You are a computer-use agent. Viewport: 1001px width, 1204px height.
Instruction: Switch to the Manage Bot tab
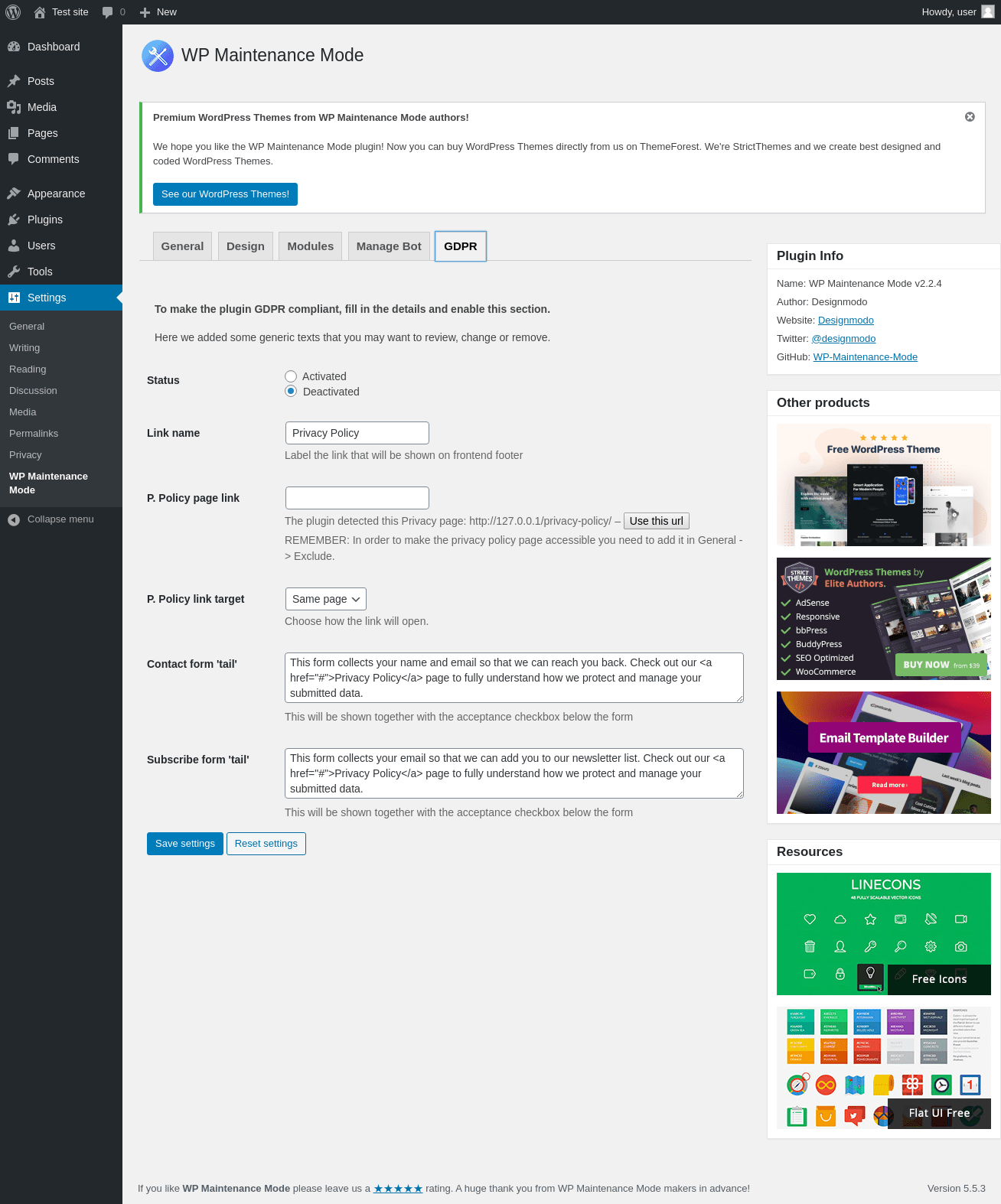pyautogui.click(x=389, y=246)
